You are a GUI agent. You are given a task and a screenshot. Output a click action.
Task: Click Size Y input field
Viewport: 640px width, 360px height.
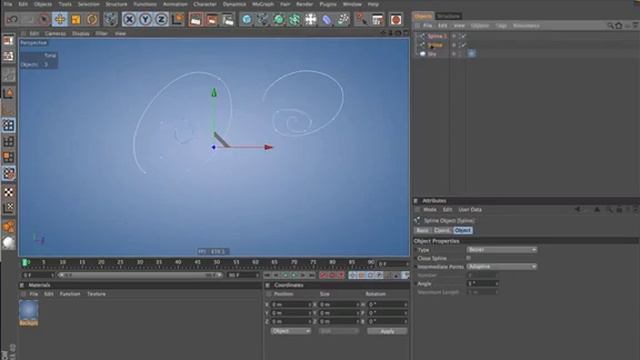(338, 313)
